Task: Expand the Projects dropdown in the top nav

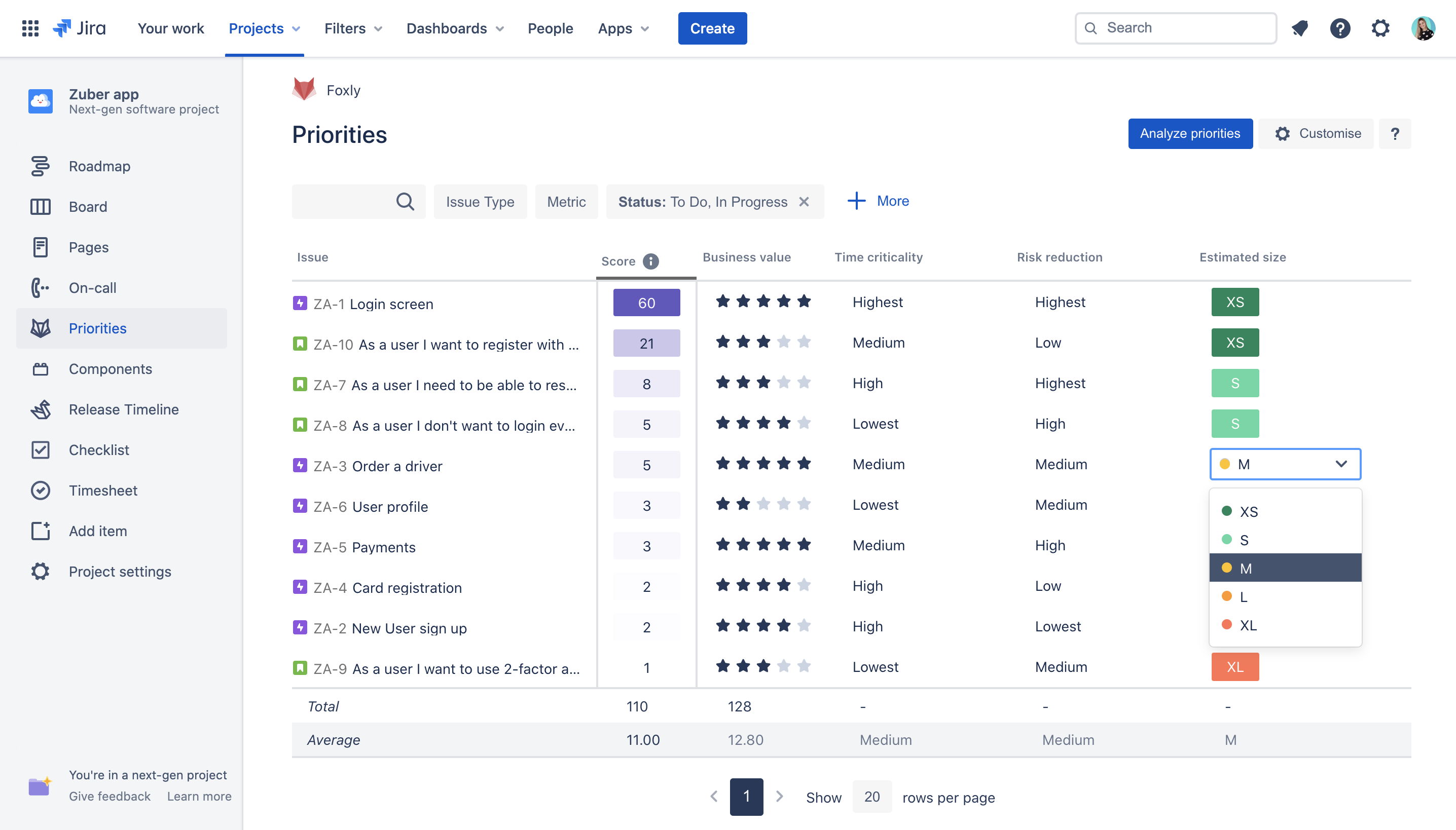Action: pos(264,28)
